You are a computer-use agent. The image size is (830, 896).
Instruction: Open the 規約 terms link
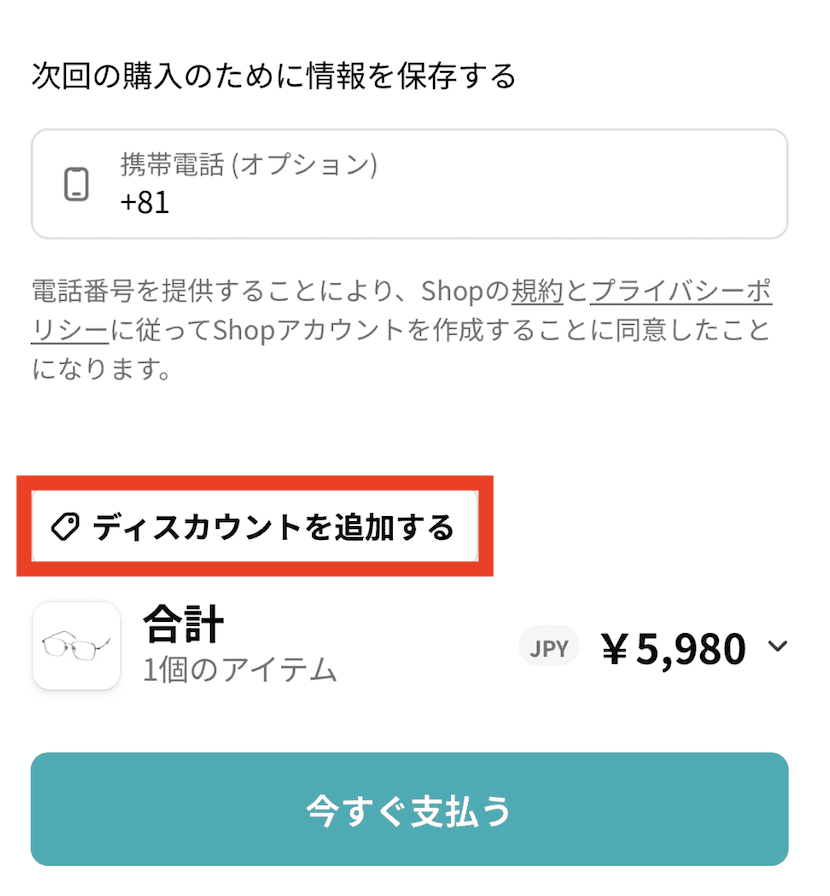[538, 291]
